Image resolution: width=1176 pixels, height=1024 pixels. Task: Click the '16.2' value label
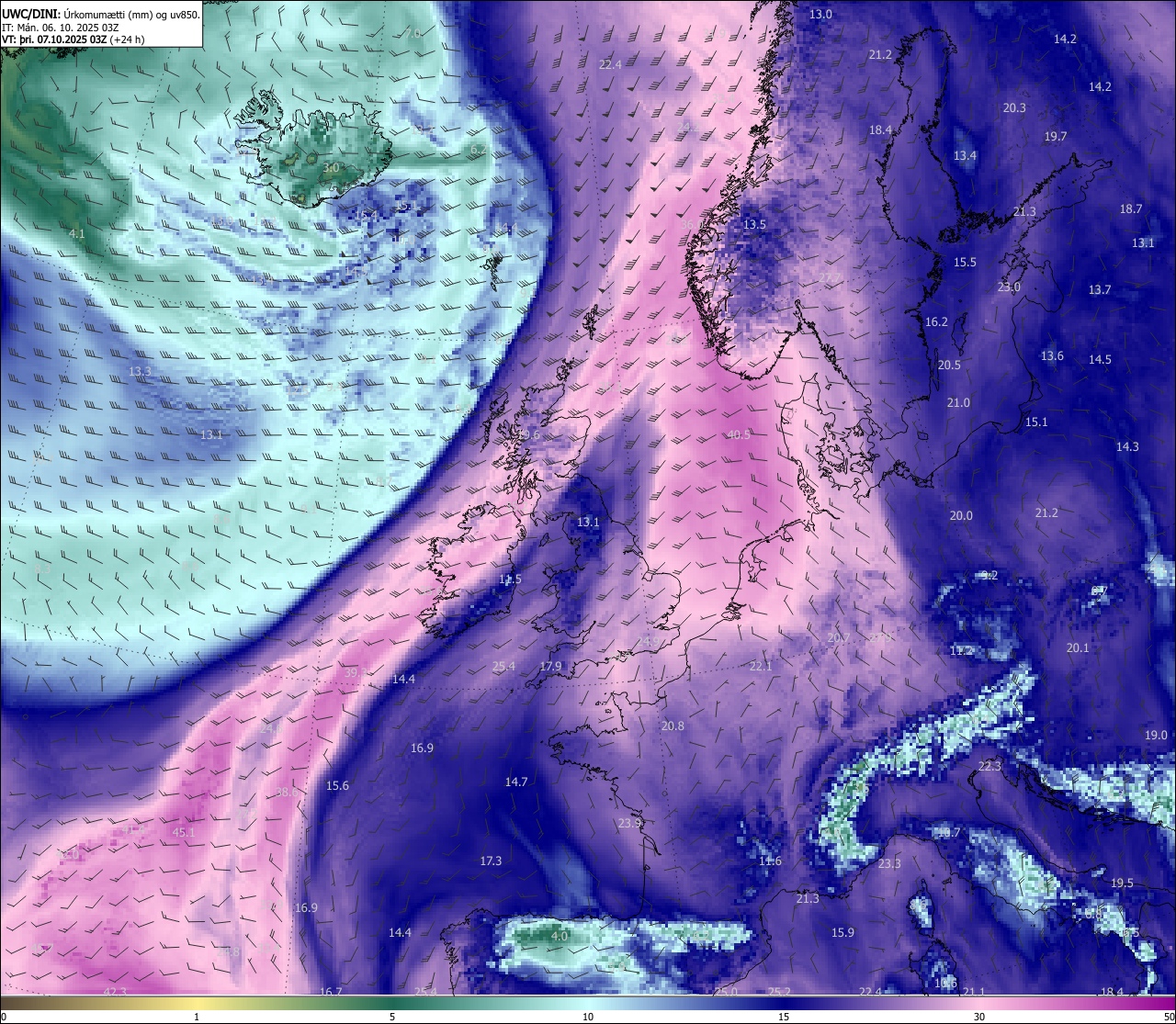tap(936, 321)
